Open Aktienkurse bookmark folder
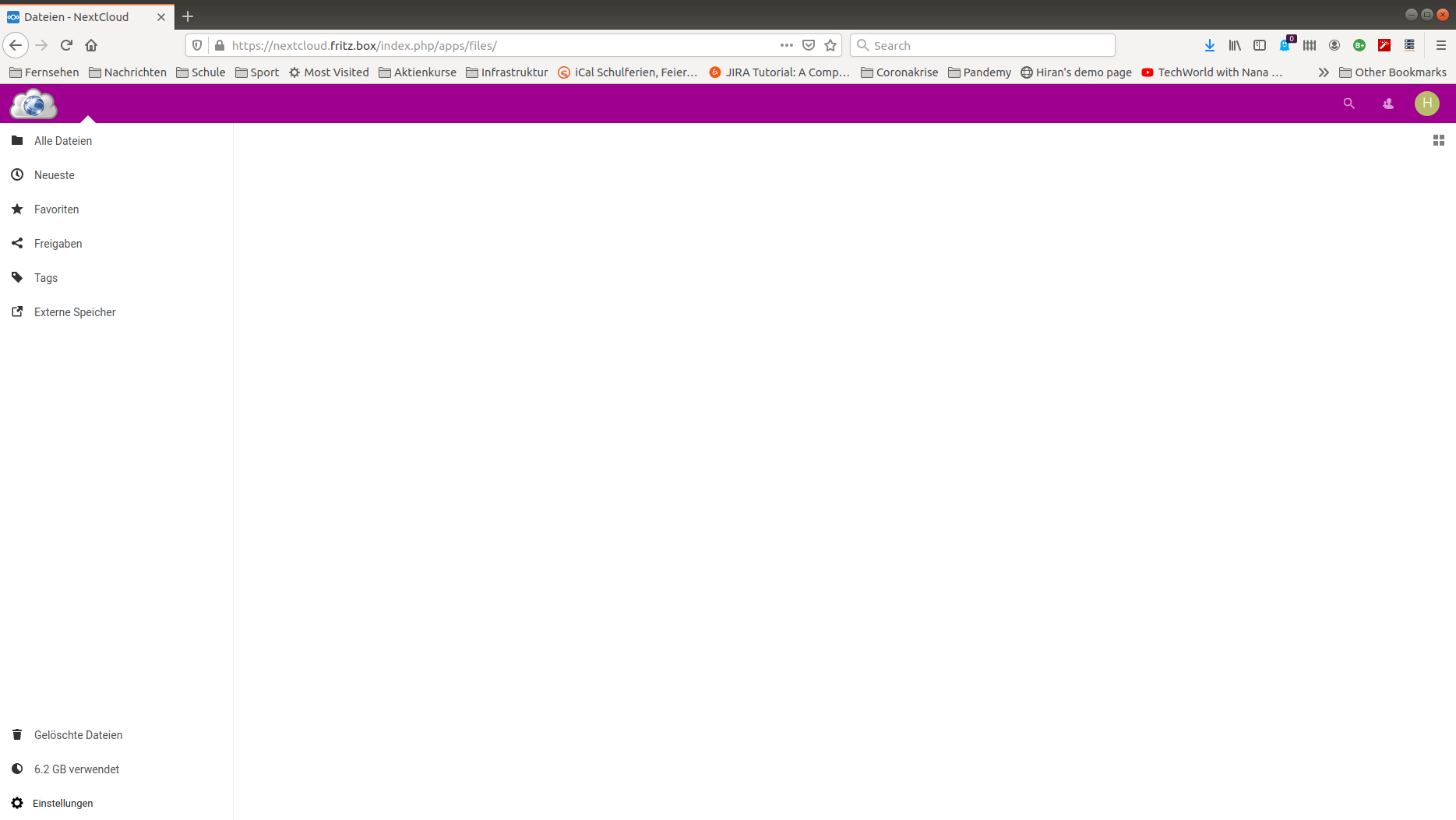The height and width of the screenshot is (820, 1456). (x=418, y=72)
